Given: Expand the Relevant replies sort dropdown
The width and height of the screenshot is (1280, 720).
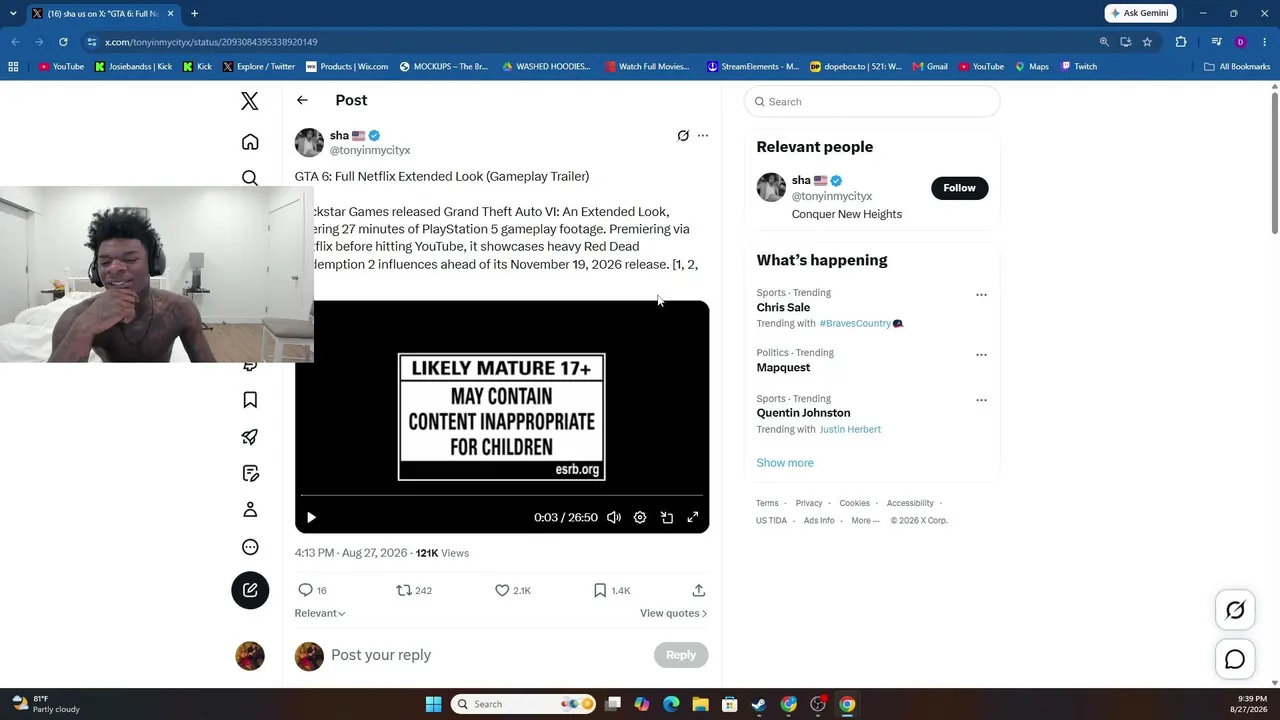Looking at the screenshot, I should click(x=320, y=613).
